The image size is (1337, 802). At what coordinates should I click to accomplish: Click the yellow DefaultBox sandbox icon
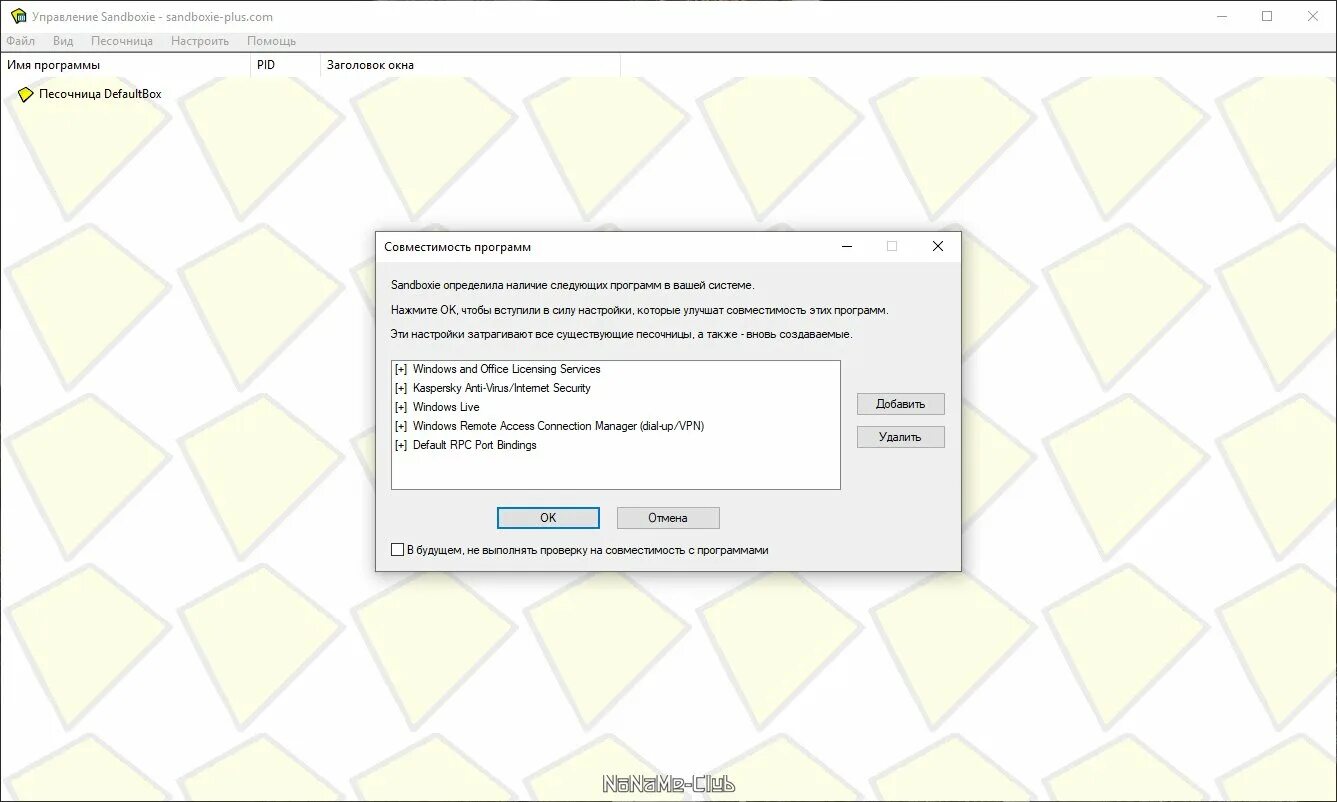pos(25,94)
